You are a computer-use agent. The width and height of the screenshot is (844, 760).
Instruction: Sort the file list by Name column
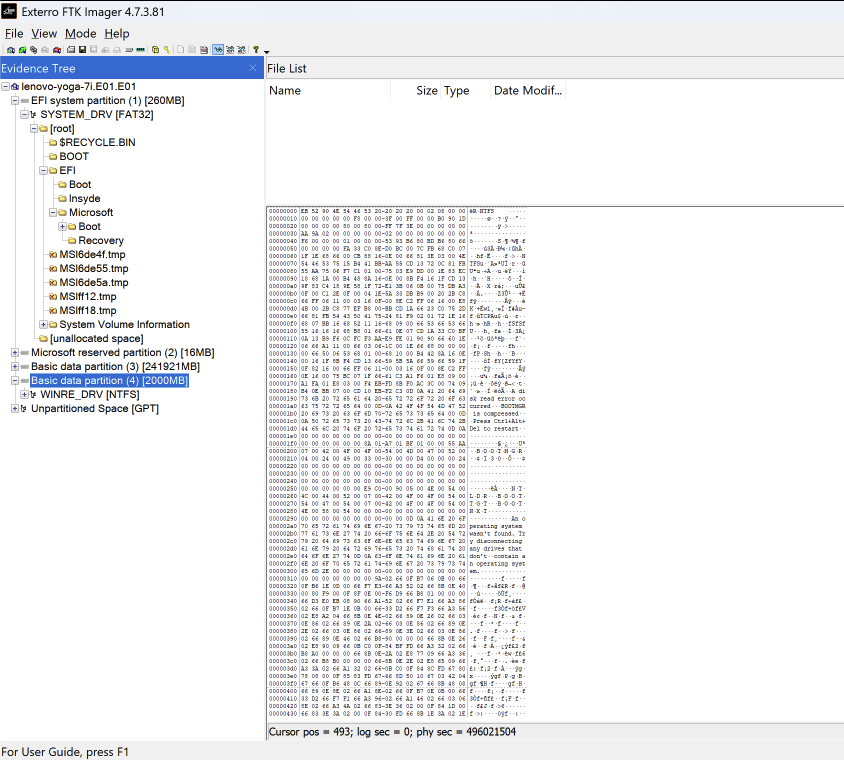(x=328, y=90)
